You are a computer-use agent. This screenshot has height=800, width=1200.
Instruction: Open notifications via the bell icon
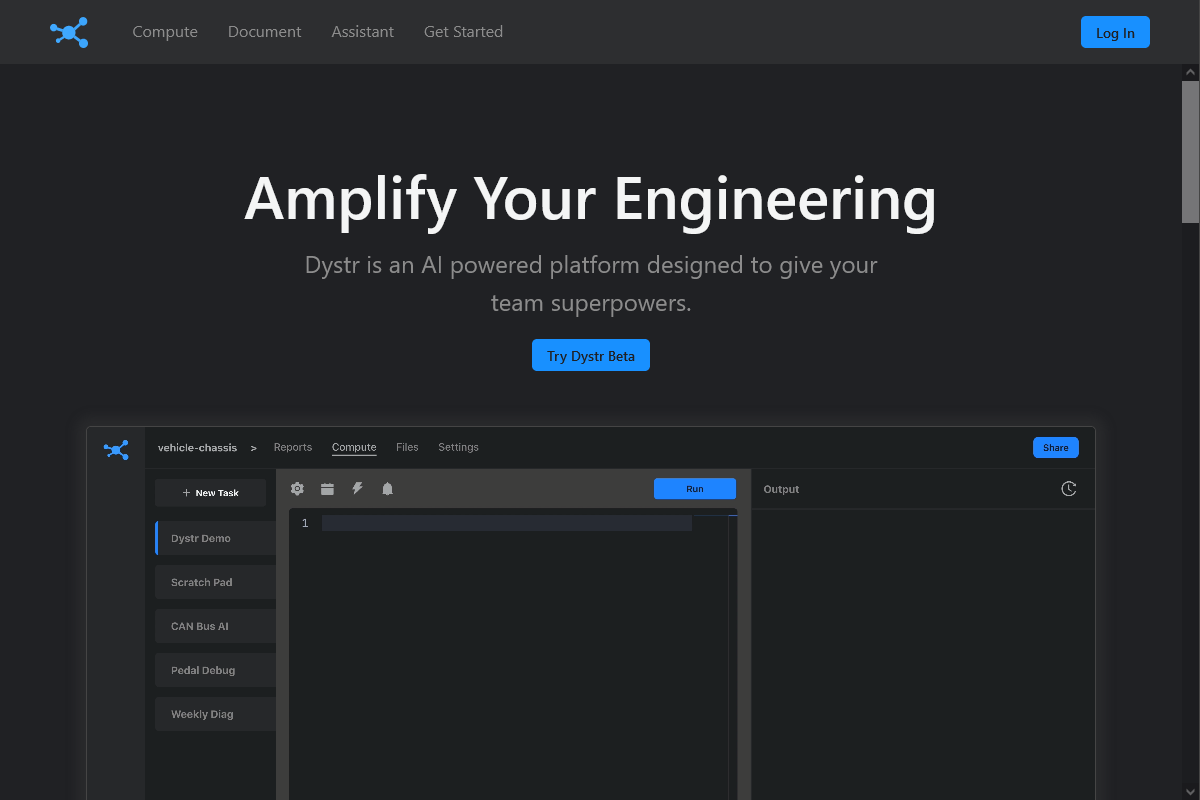pyautogui.click(x=387, y=488)
